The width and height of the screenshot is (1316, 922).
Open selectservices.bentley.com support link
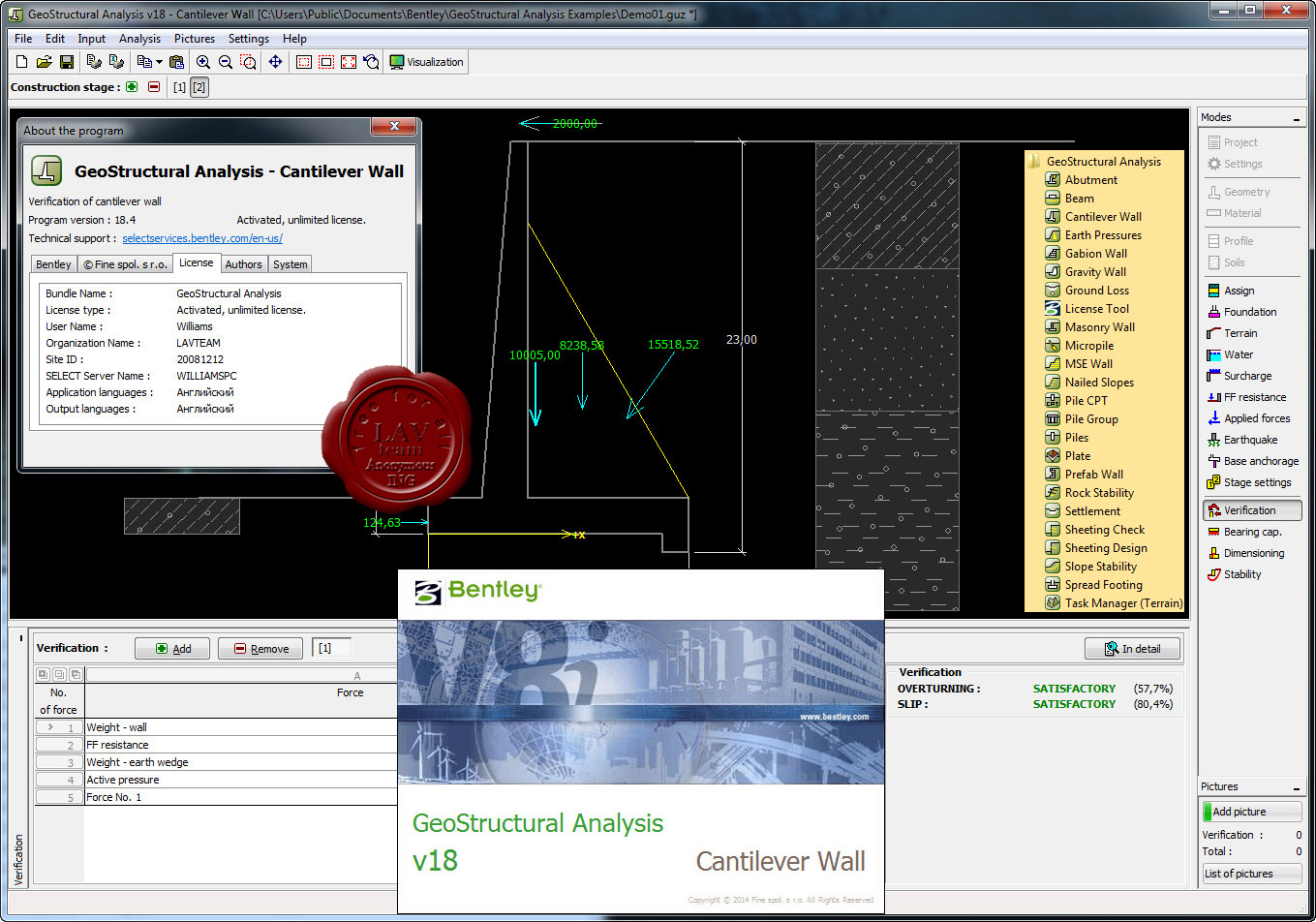click(x=202, y=238)
